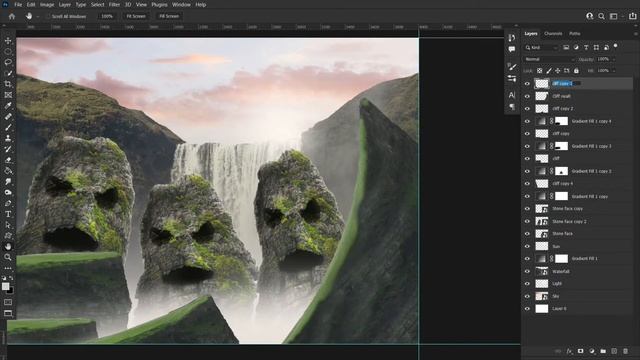Open the Filter menu

coord(114,4)
